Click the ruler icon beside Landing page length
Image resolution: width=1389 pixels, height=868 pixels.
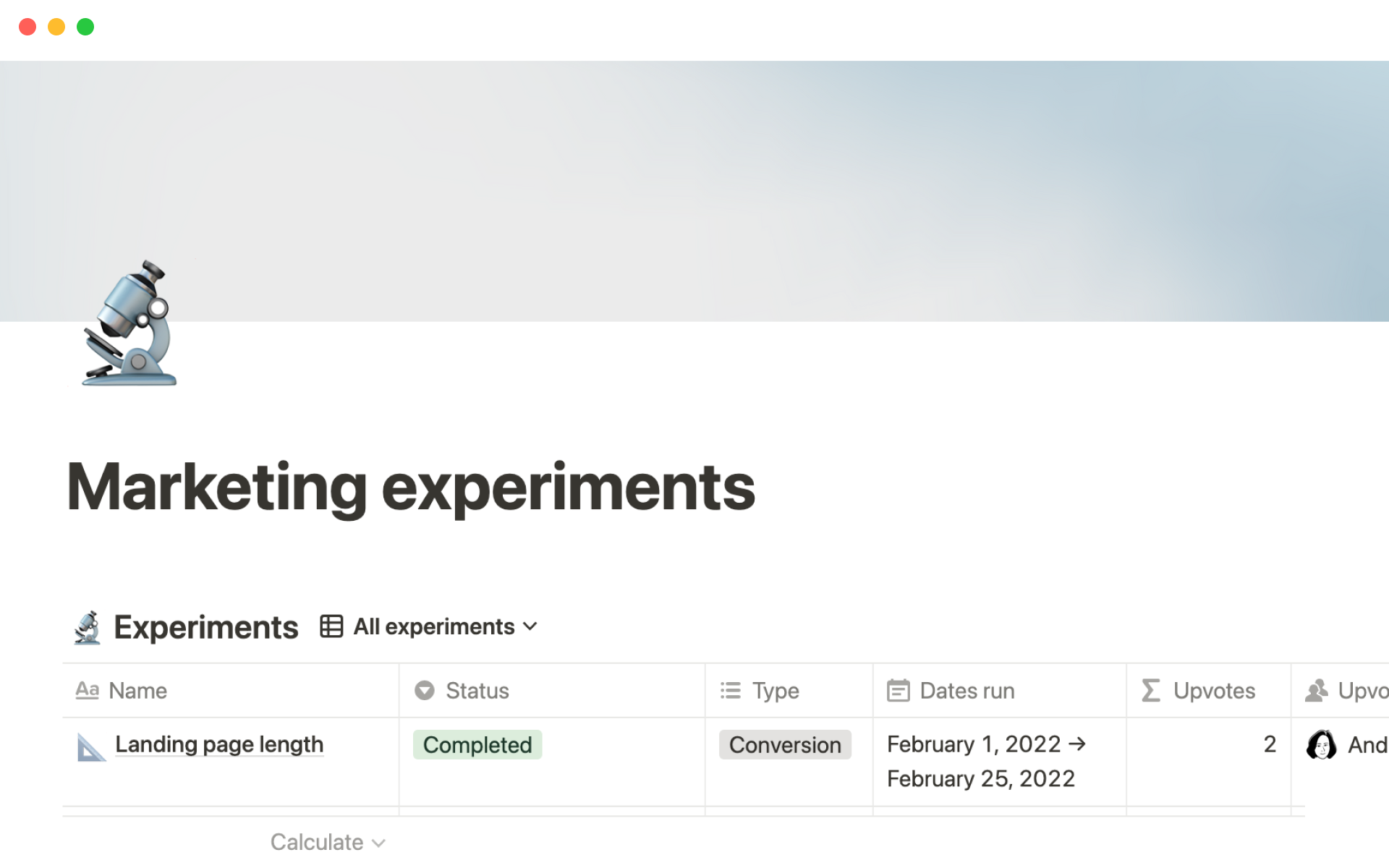91,746
